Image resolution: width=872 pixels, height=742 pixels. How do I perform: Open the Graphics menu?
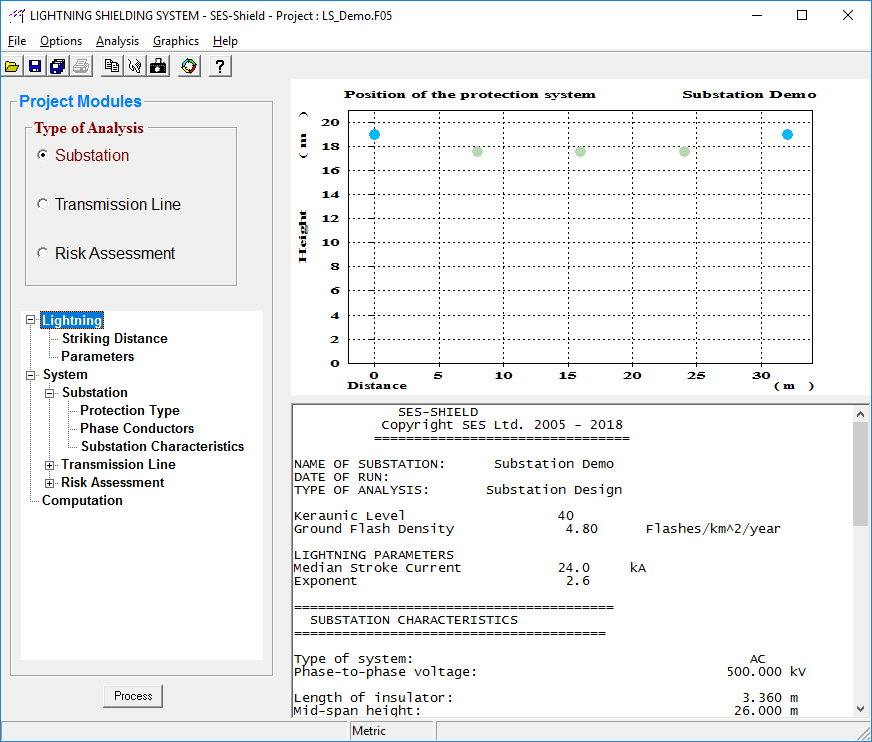click(176, 41)
